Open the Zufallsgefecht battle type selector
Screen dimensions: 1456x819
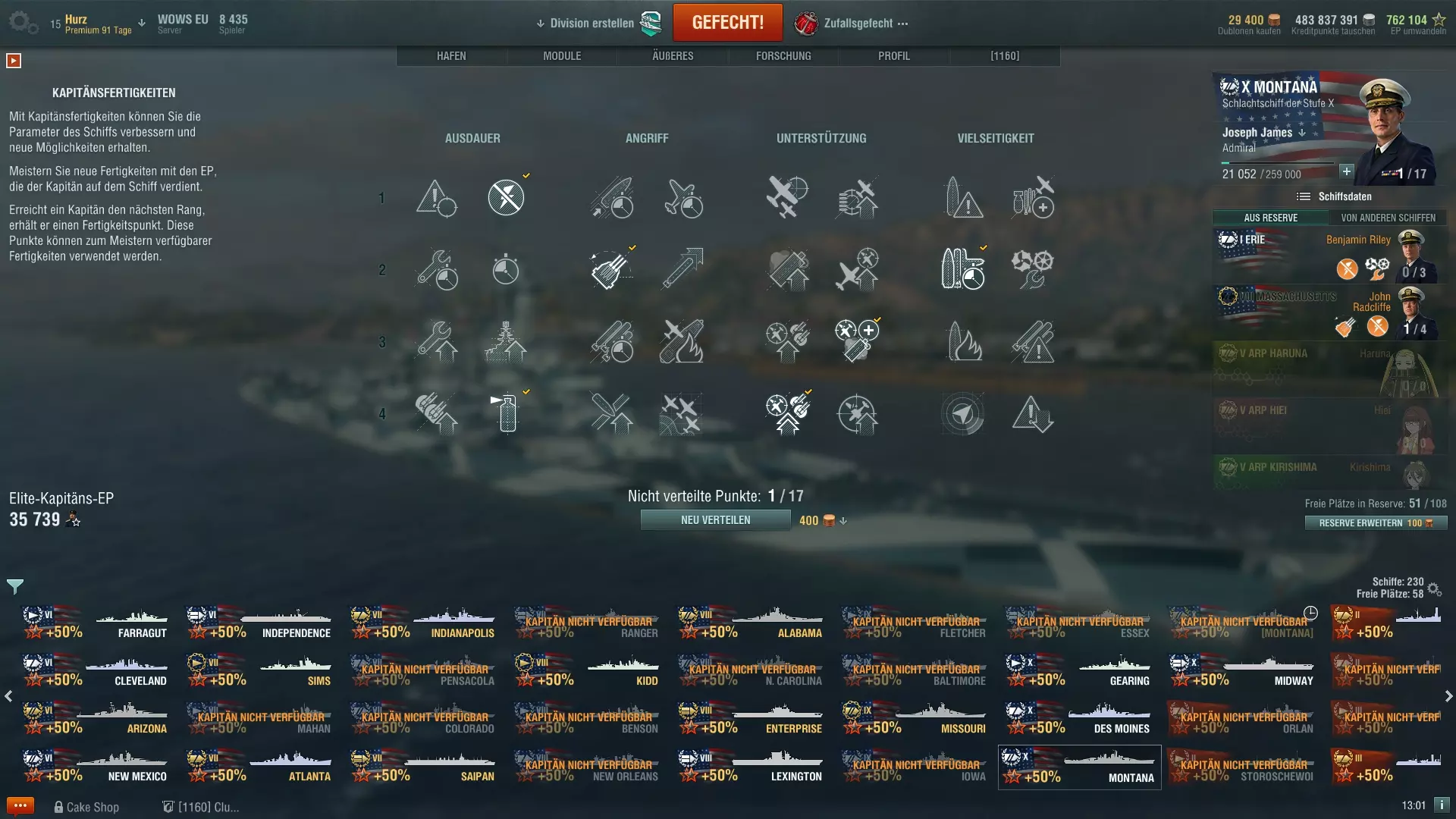850,24
